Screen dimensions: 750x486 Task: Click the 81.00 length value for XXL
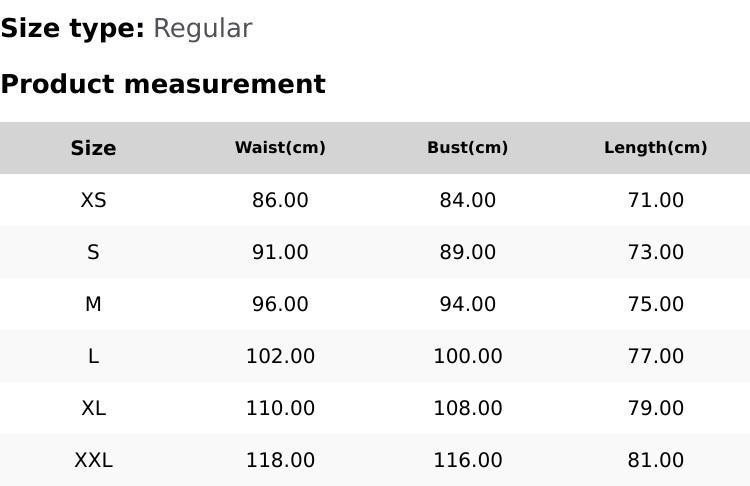point(655,460)
